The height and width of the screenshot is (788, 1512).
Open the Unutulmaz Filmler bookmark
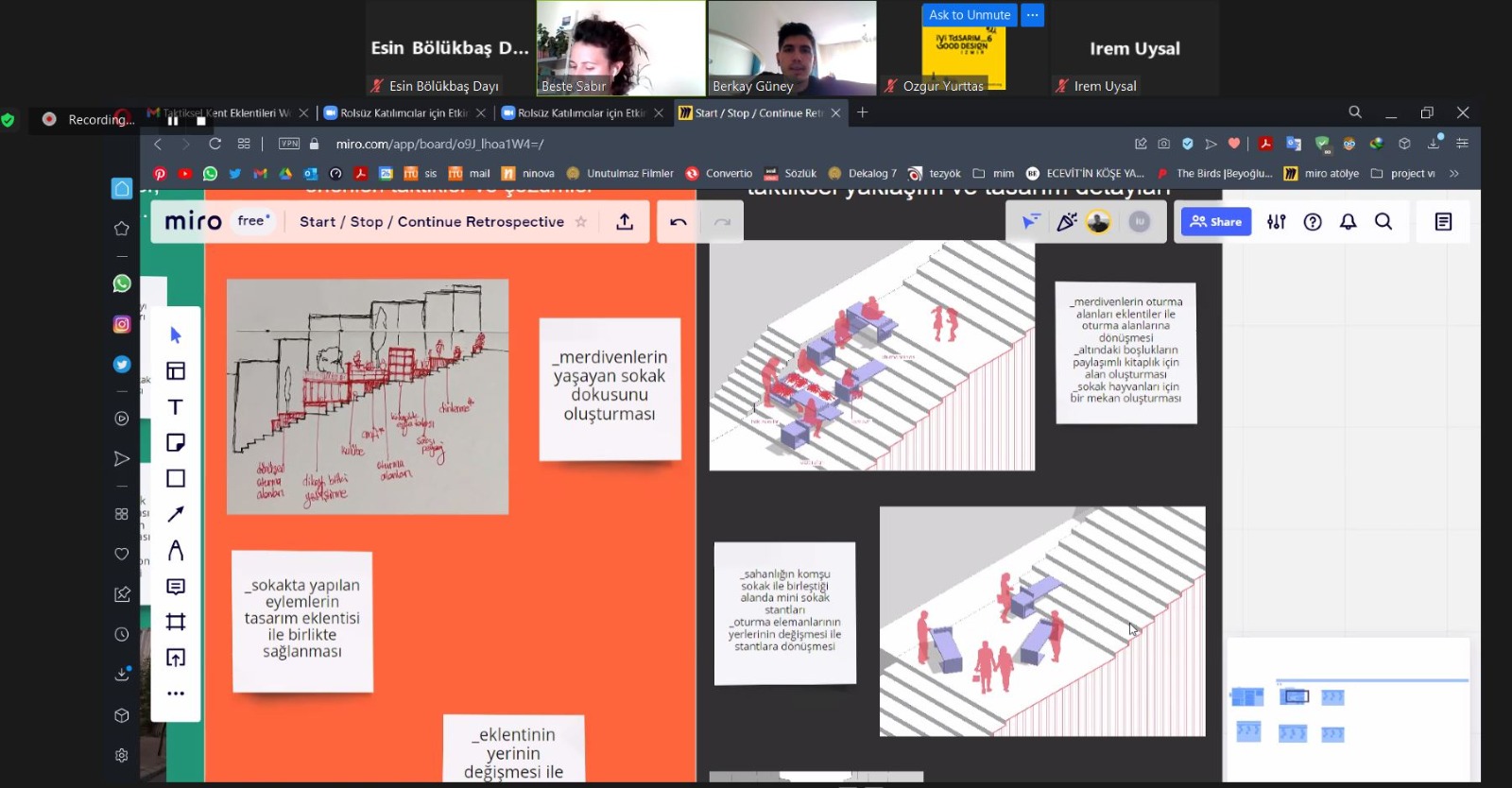pyautogui.click(x=620, y=174)
